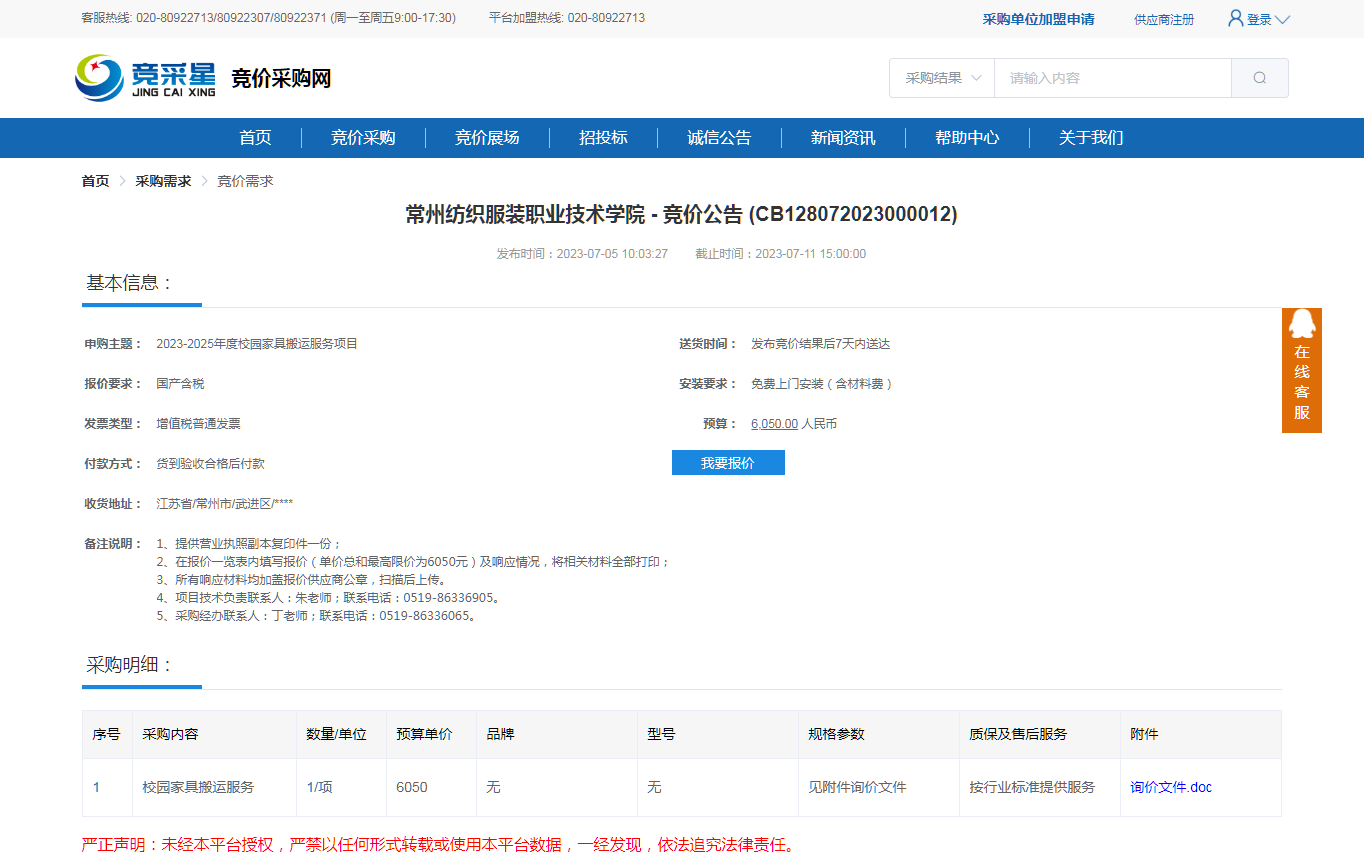Click the 采购需求 breadcrumb link
The height and width of the screenshot is (857, 1364).
point(163,181)
